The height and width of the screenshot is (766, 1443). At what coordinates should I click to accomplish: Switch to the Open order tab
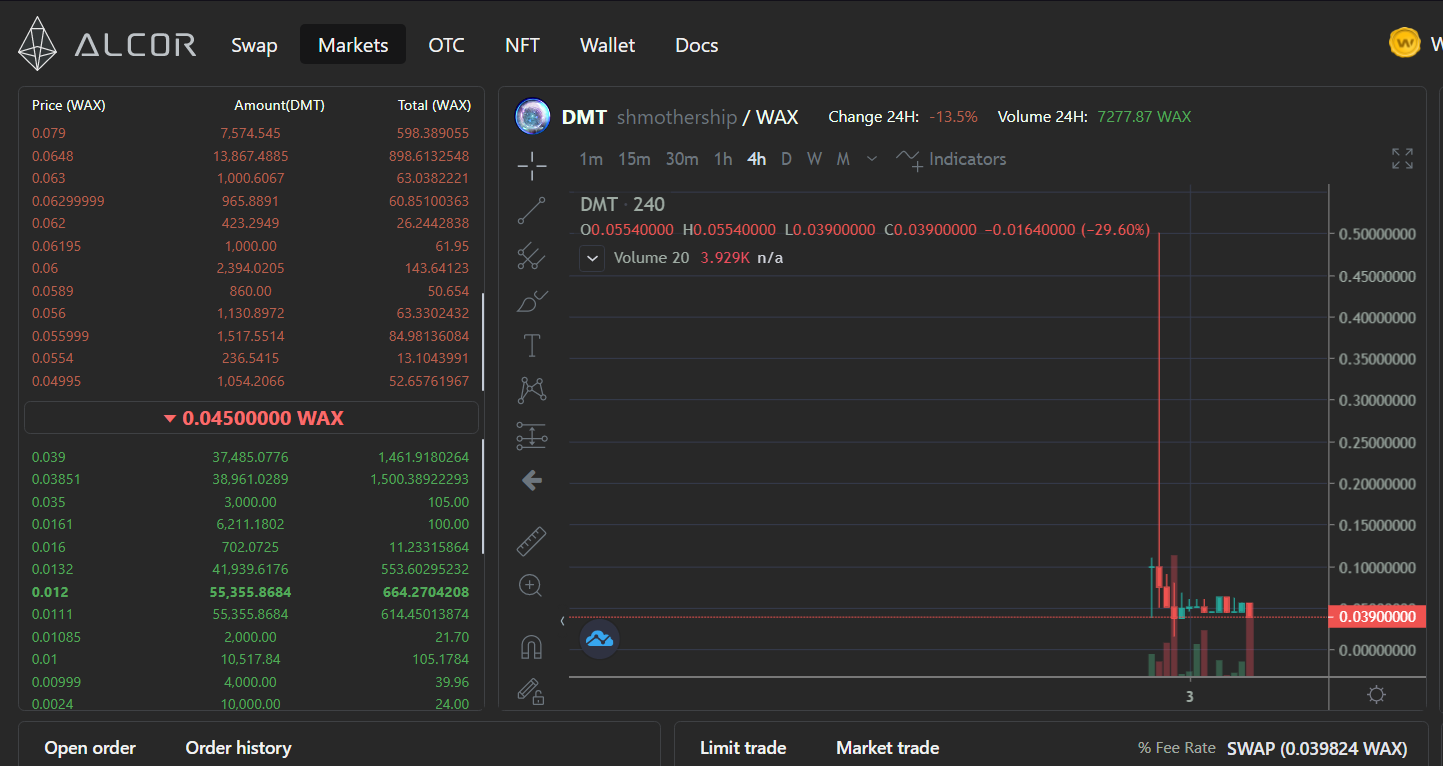click(90, 748)
